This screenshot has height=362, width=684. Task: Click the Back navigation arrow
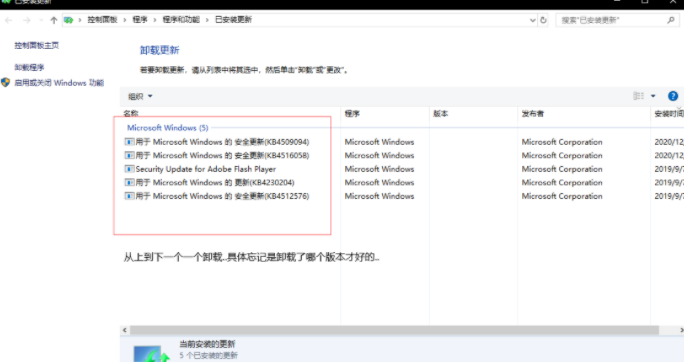[9, 20]
